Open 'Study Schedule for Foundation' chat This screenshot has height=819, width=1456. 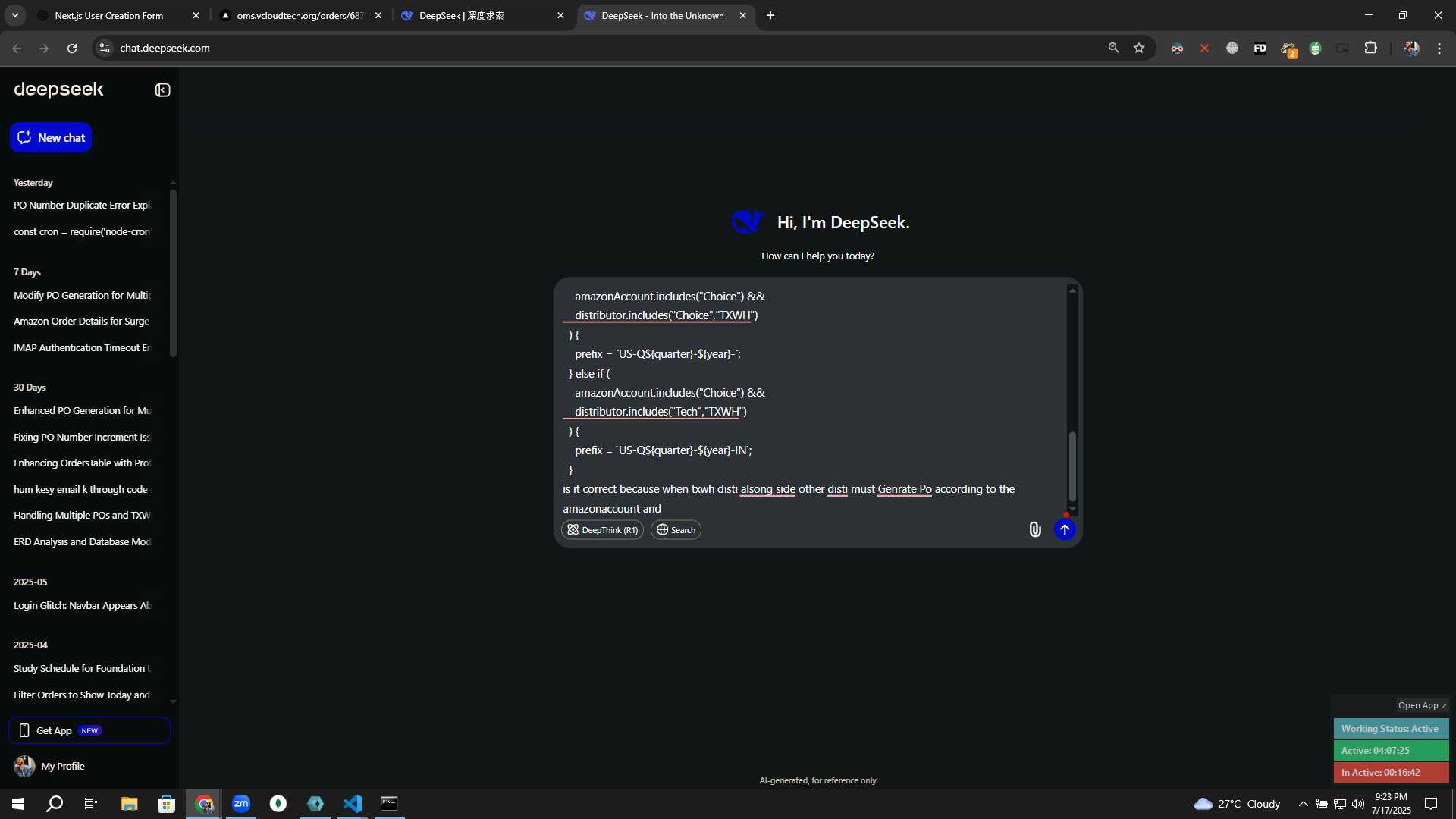(82, 668)
